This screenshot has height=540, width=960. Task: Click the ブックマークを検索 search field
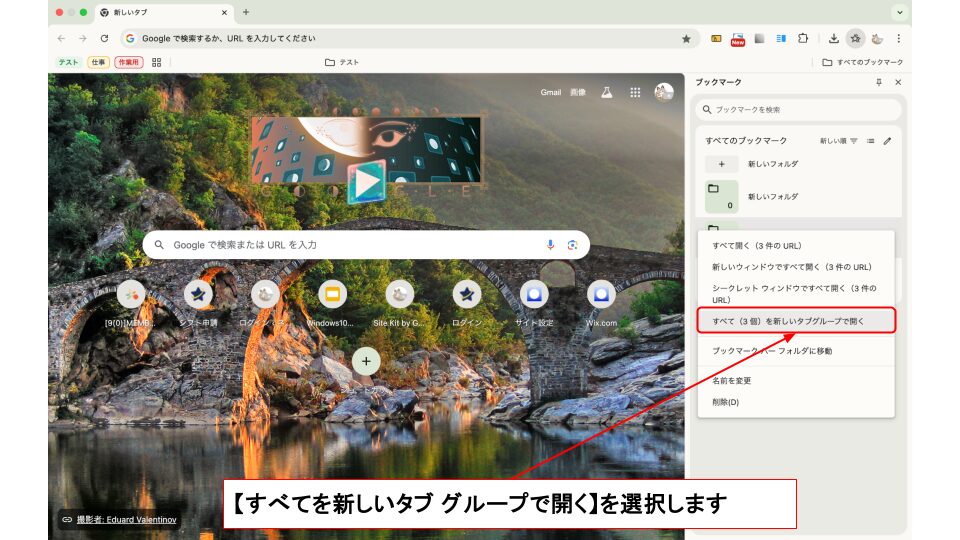coord(800,109)
